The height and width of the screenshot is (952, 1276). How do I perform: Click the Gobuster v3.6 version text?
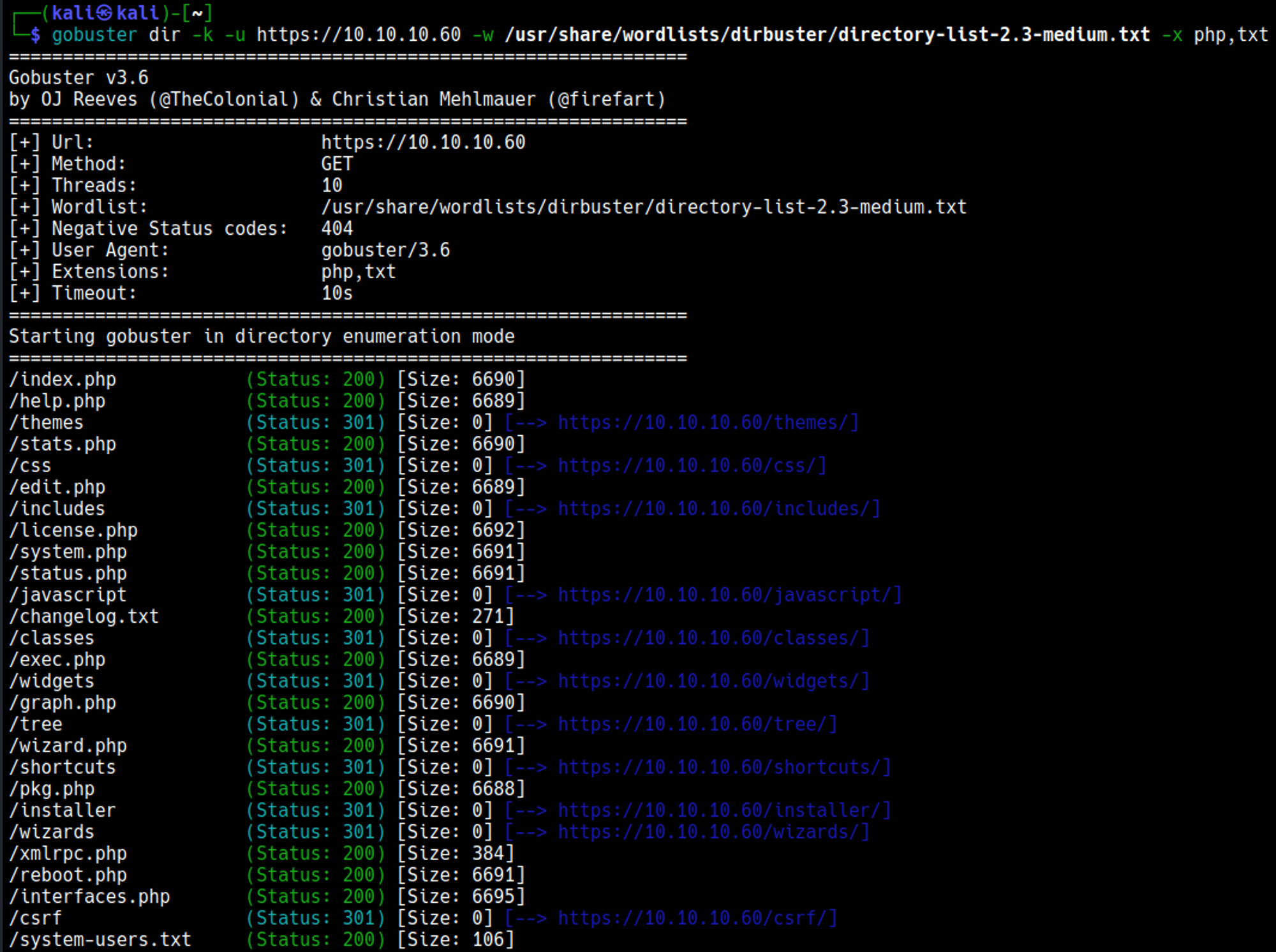tap(78, 78)
